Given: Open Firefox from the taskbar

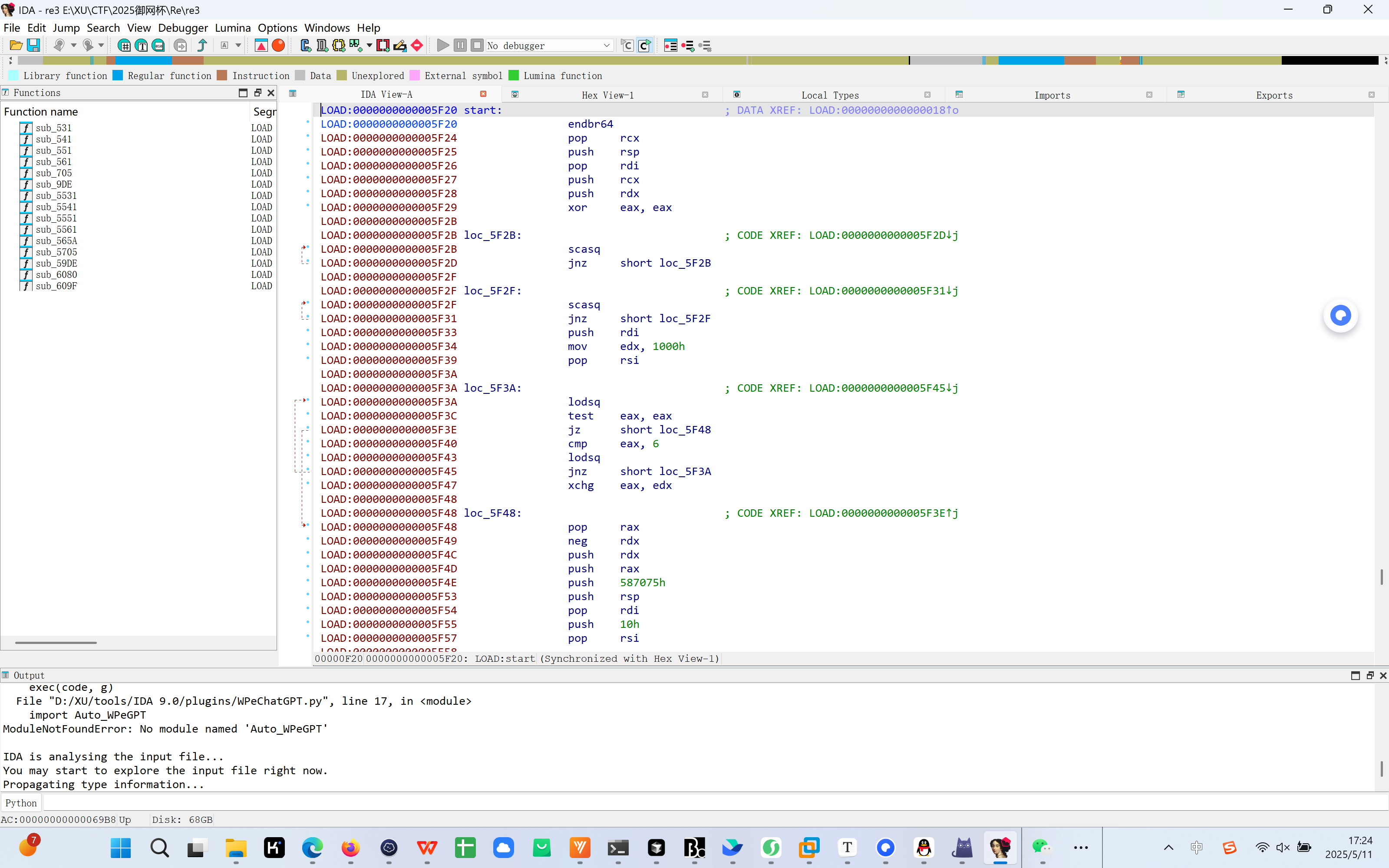Looking at the screenshot, I should [351, 847].
